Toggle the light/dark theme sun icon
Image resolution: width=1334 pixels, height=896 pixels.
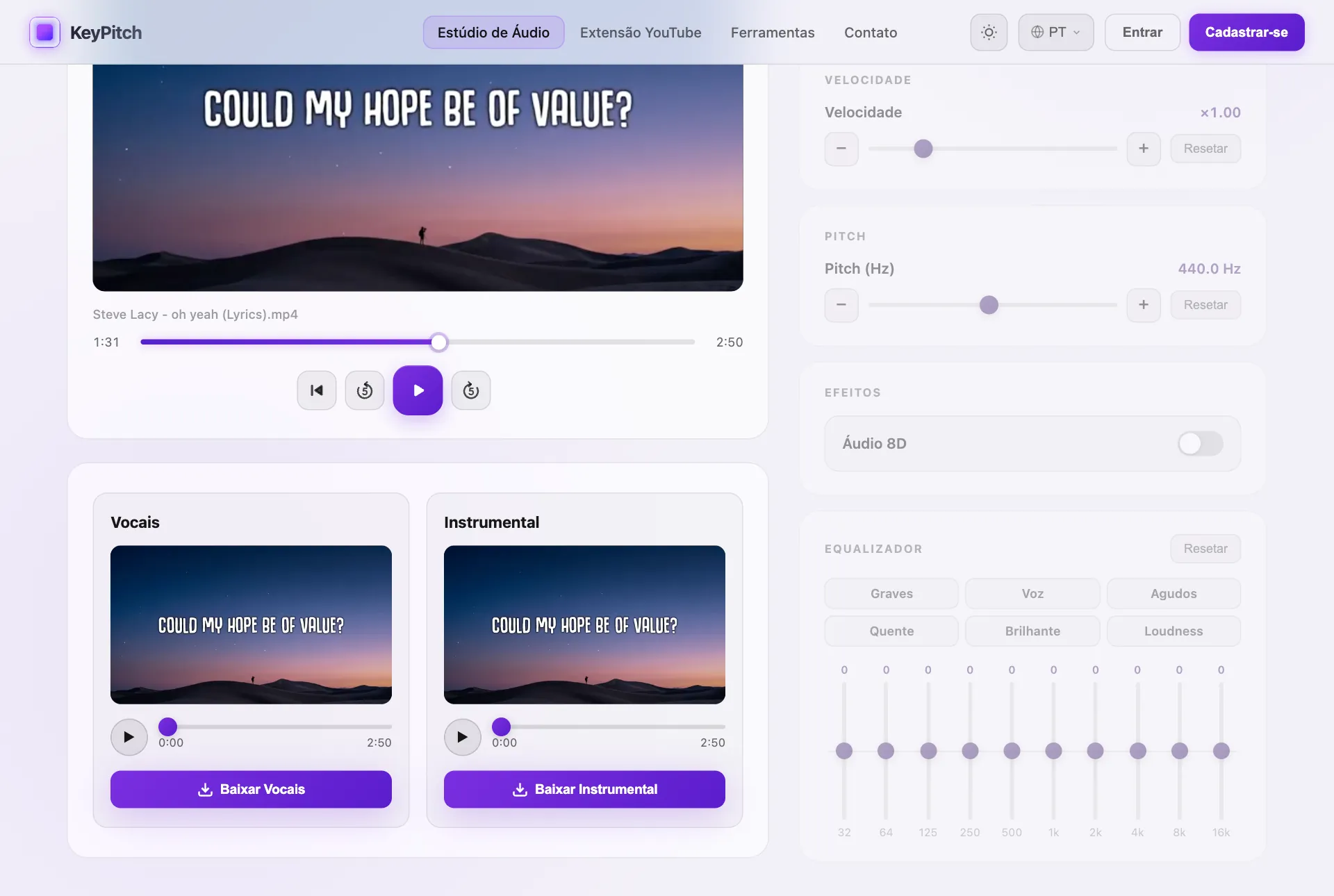coord(989,32)
